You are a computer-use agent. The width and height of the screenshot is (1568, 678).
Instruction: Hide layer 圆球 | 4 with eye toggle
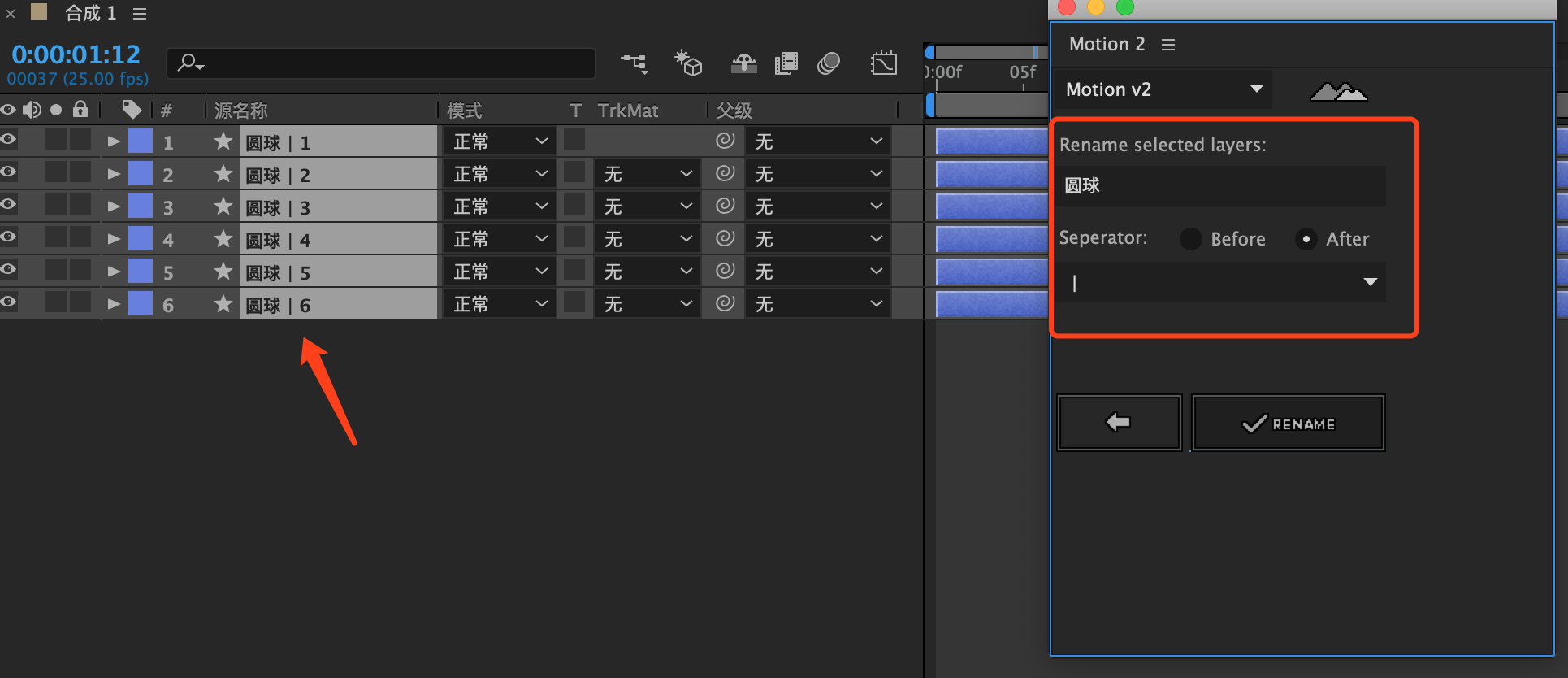pos(8,237)
